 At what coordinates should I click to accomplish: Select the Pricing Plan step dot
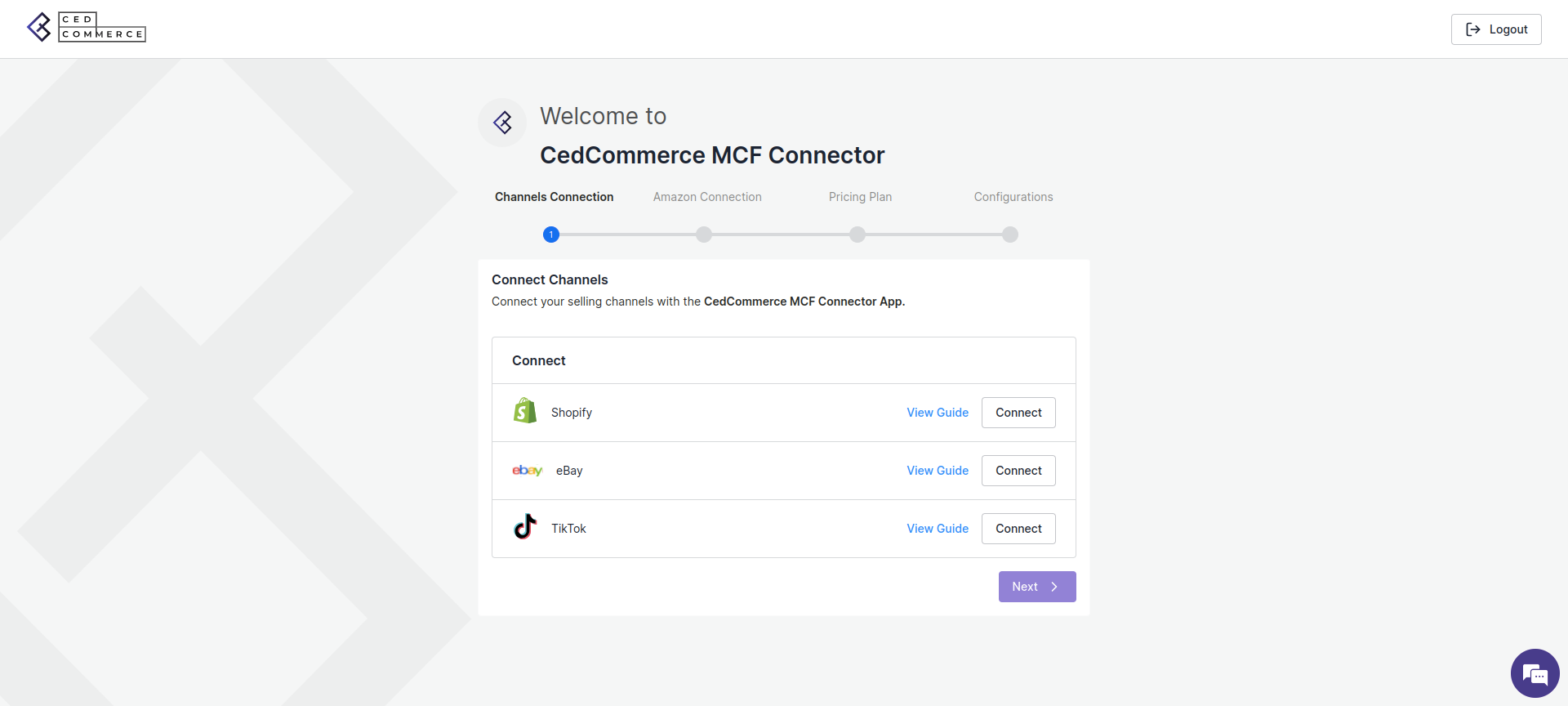tap(857, 235)
